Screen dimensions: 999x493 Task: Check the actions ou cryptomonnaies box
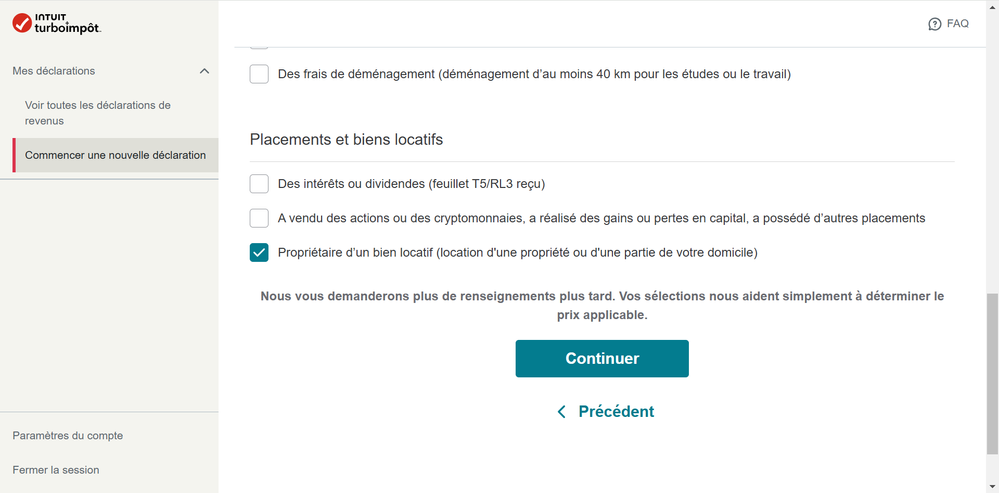click(x=259, y=218)
